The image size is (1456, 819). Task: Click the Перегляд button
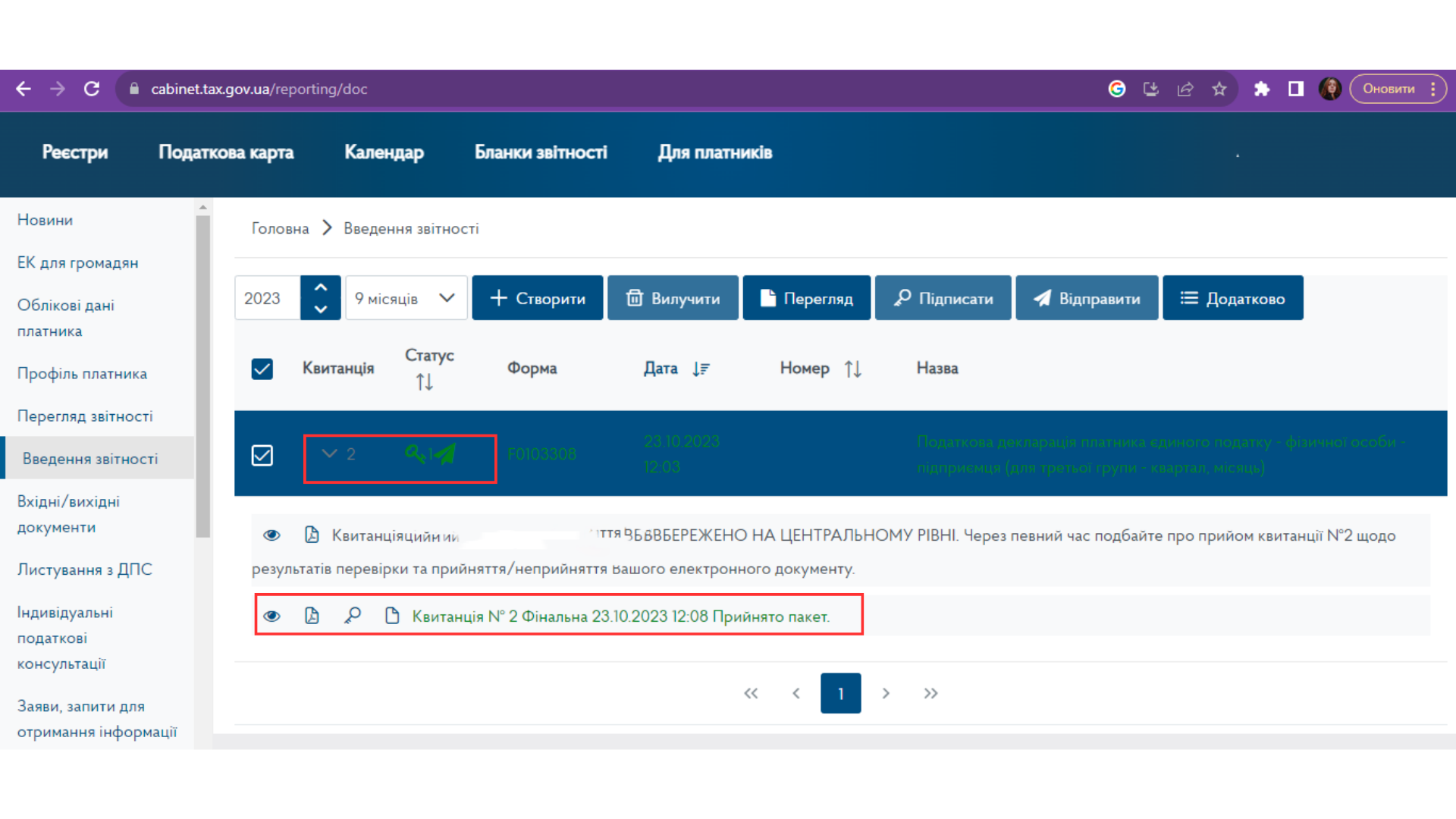coord(807,298)
